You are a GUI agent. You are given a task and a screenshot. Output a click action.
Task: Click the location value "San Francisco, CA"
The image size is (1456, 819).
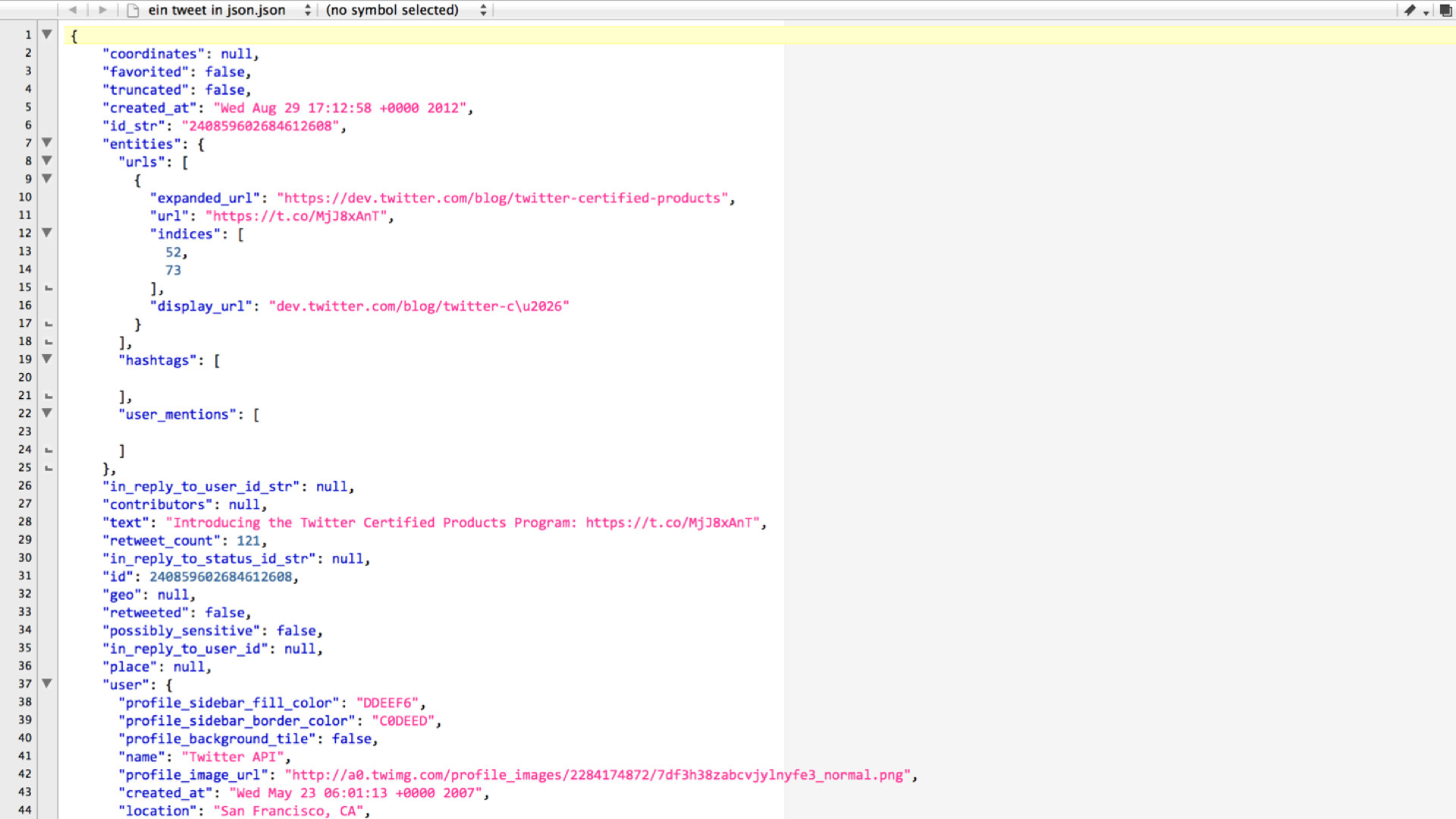point(288,811)
